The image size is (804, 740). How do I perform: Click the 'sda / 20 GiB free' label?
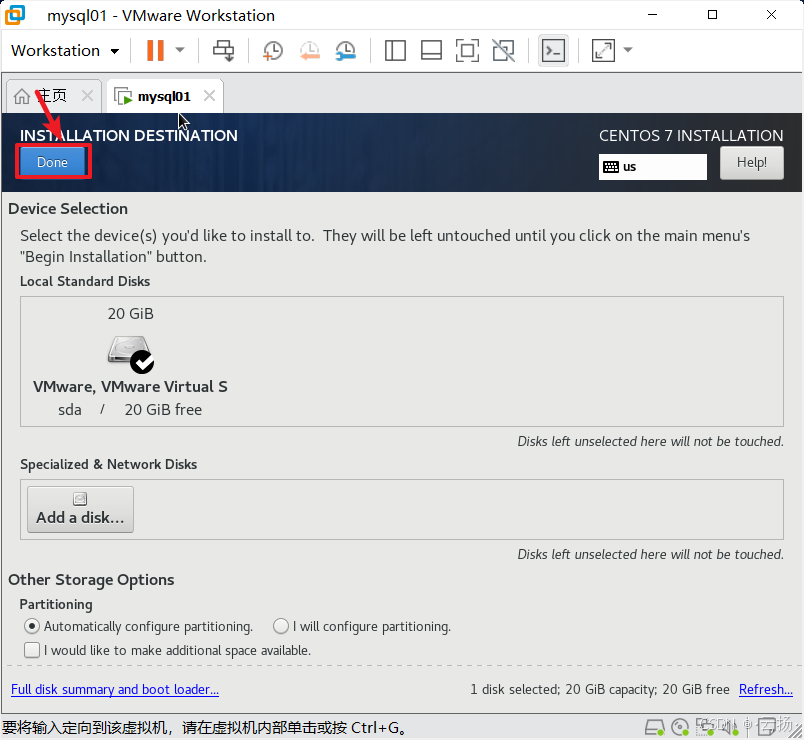(x=130, y=410)
